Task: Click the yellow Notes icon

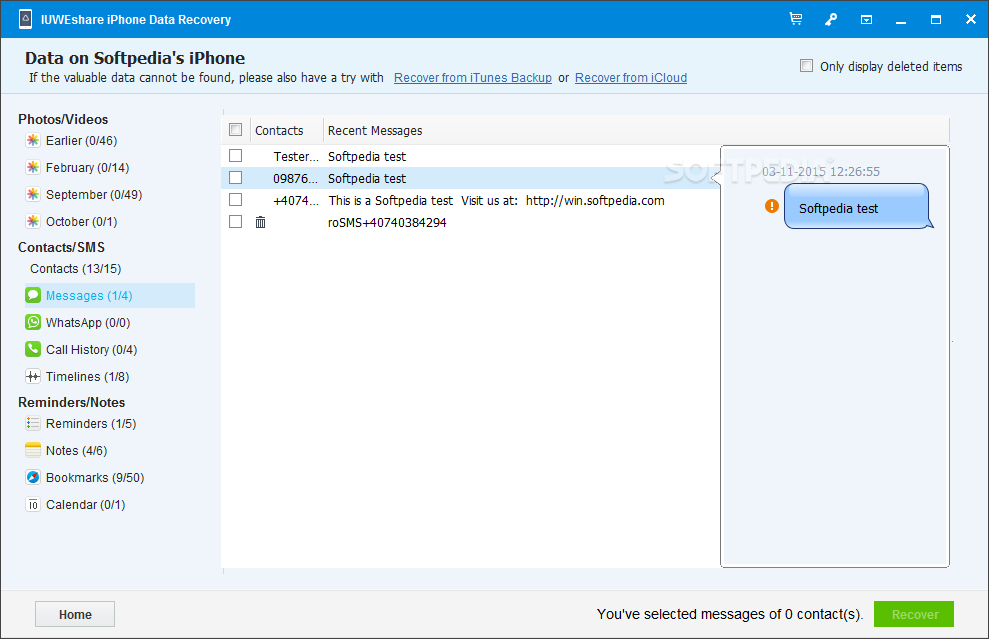Action: point(33,450)
